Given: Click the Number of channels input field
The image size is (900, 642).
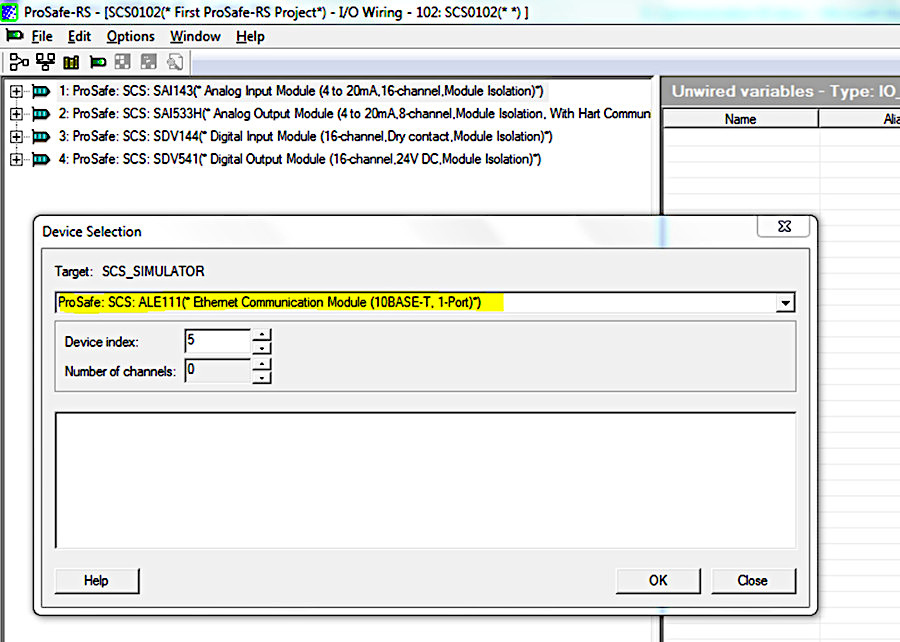Looking at the screenshot, I should pyautogui.click(x=218, y=371).
